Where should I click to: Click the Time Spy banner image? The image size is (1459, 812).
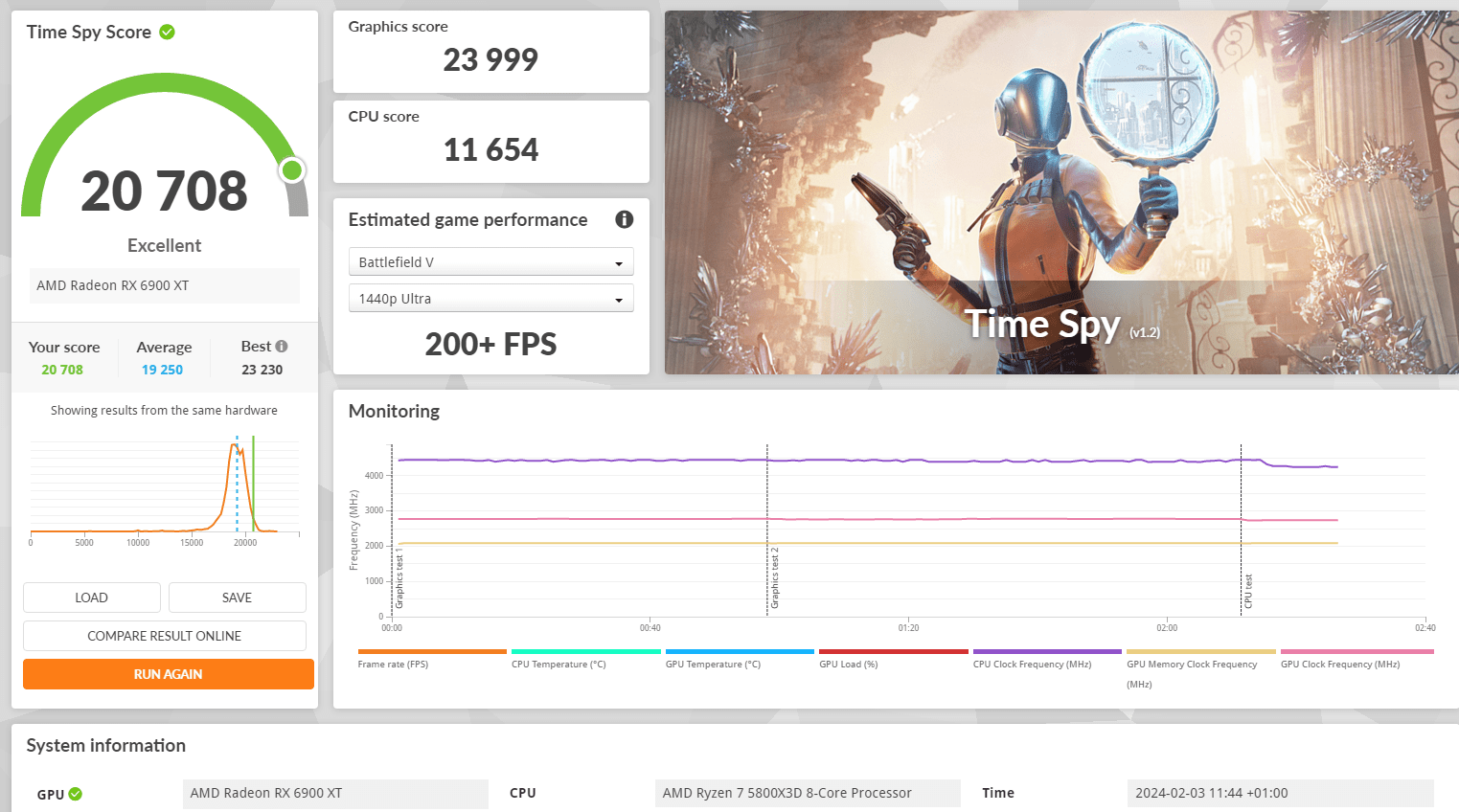(1061, 192)
